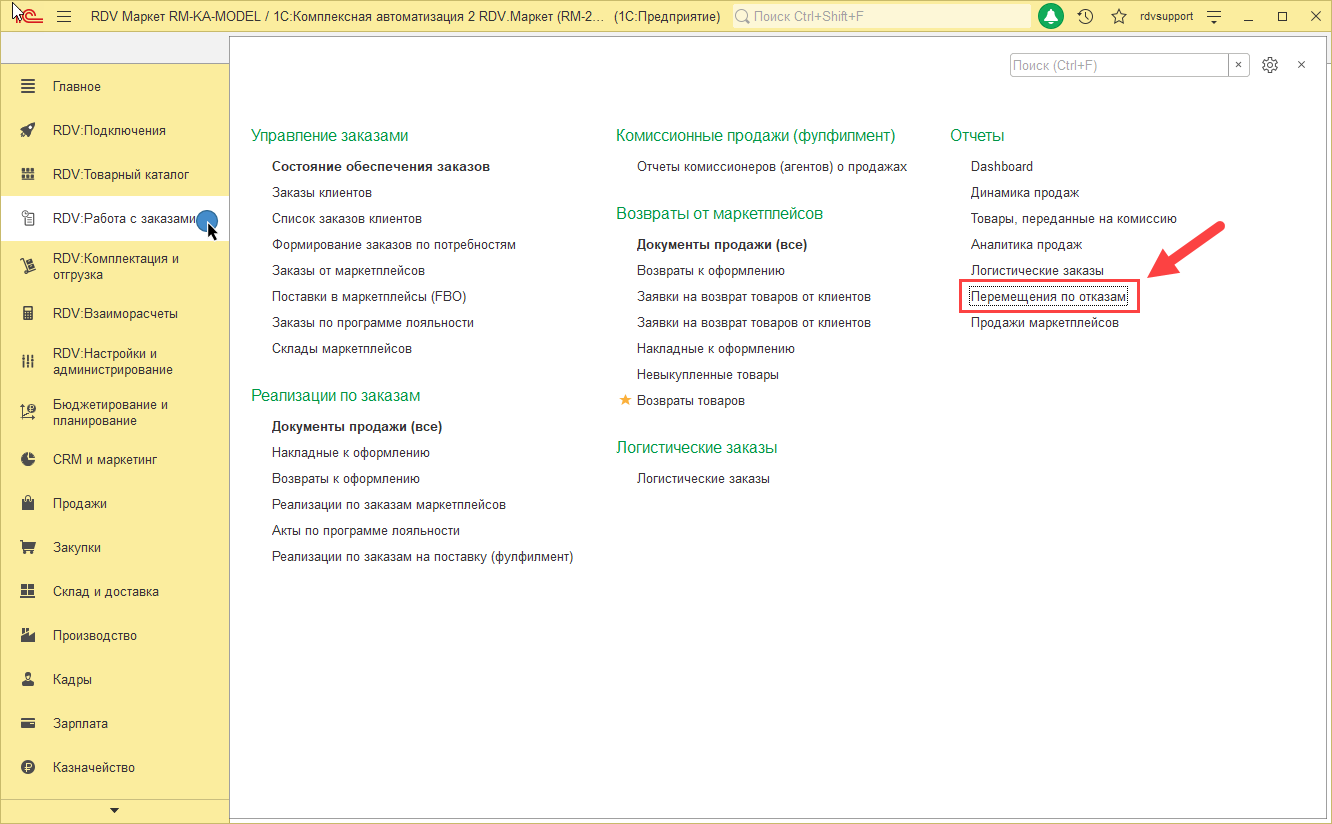The image size is (1332, 824).
Task: Open Заказы от маркетплейсов
Action: click(x=348, y=271)
